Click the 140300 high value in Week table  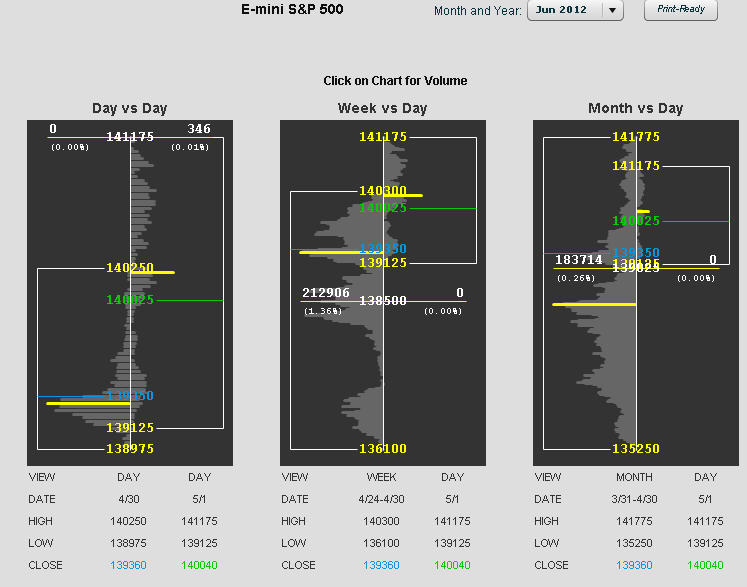coord(381,521)
